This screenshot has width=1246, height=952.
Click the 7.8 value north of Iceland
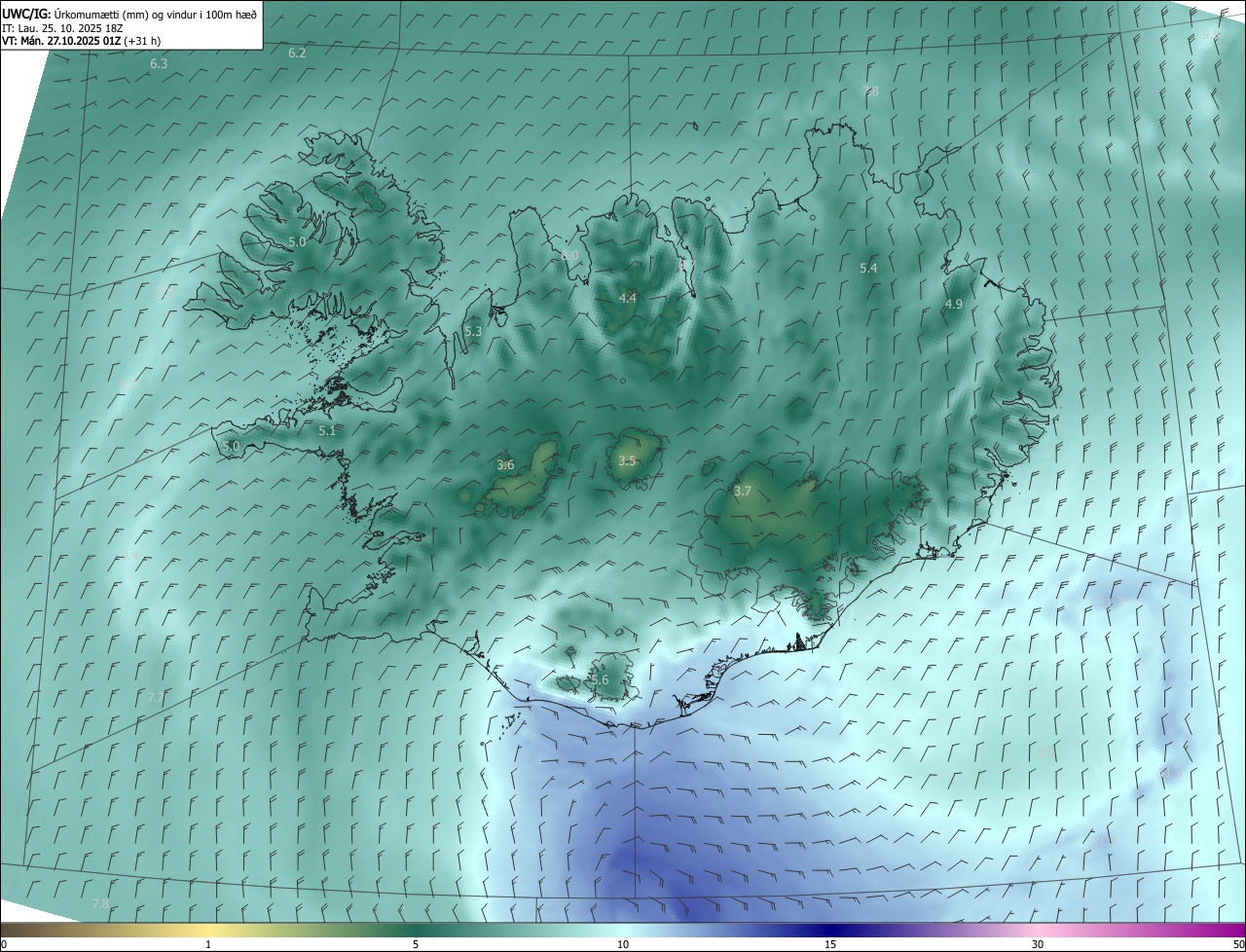click(870, 91)
